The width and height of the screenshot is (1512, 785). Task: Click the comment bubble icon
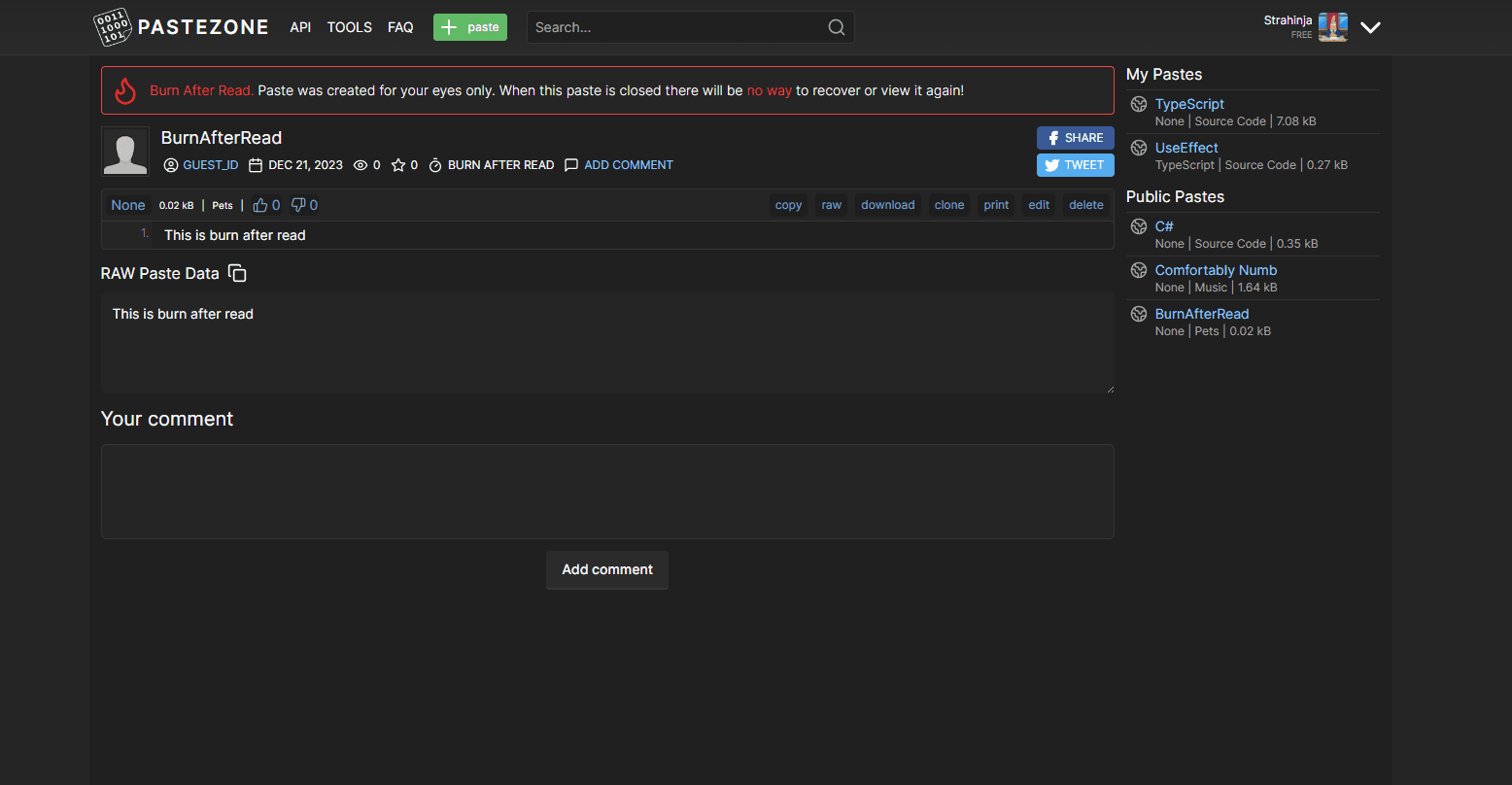[x=571, y=165]
